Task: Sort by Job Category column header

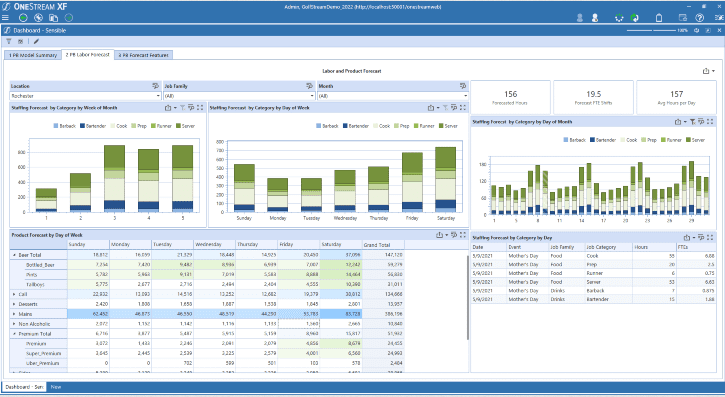Action: pos(608,247)
